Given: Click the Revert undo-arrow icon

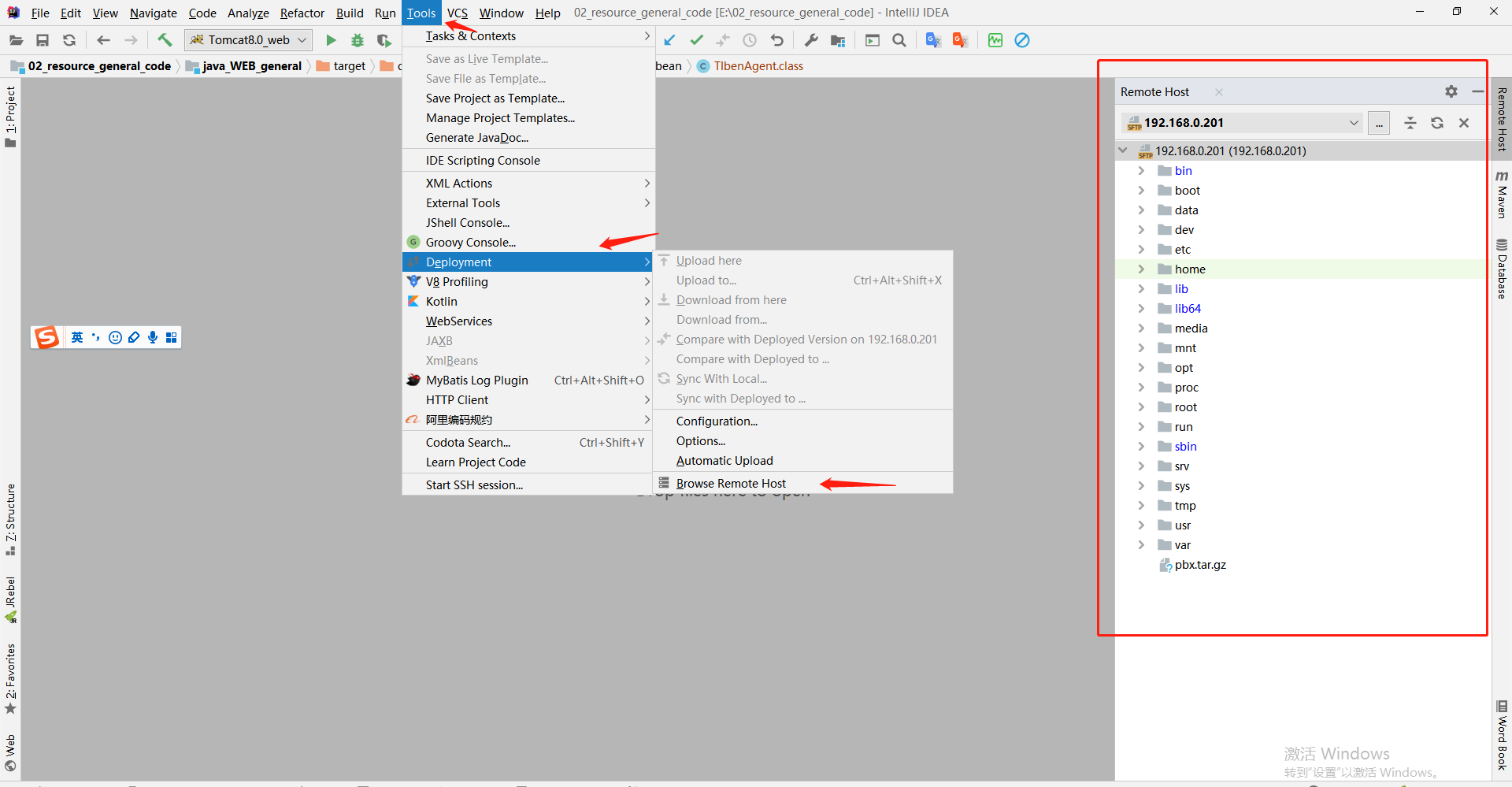Looking at the screenshot, I should pyautogui.click(x=777, y=40).
